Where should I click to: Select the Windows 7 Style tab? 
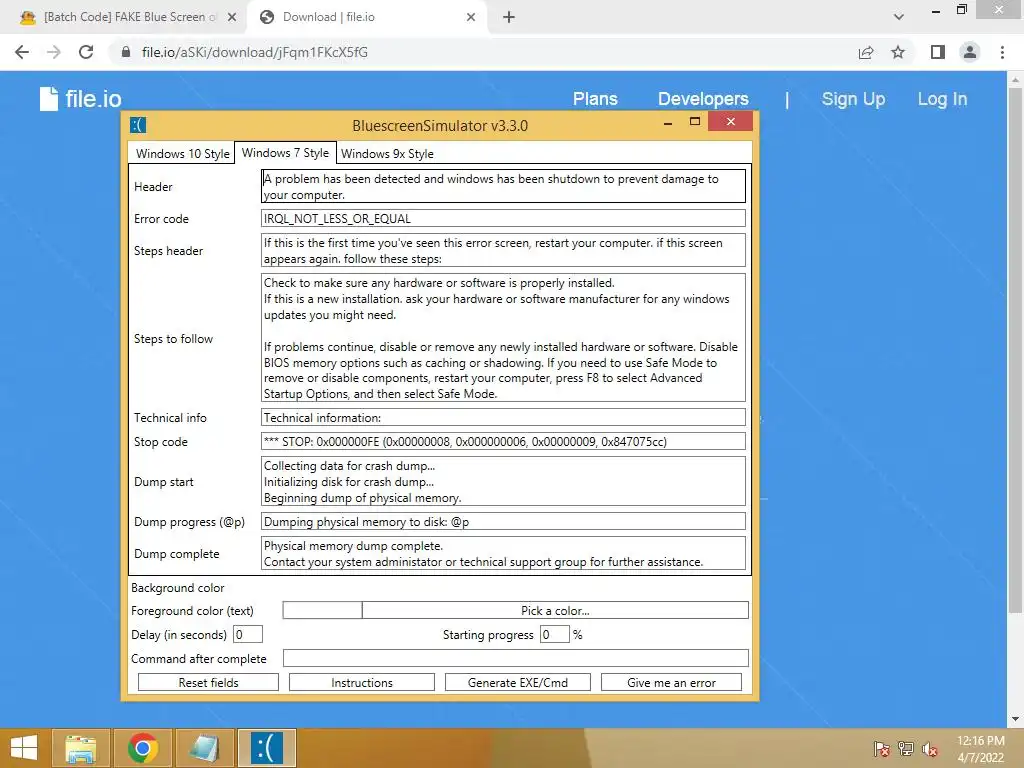coord(285,153)
